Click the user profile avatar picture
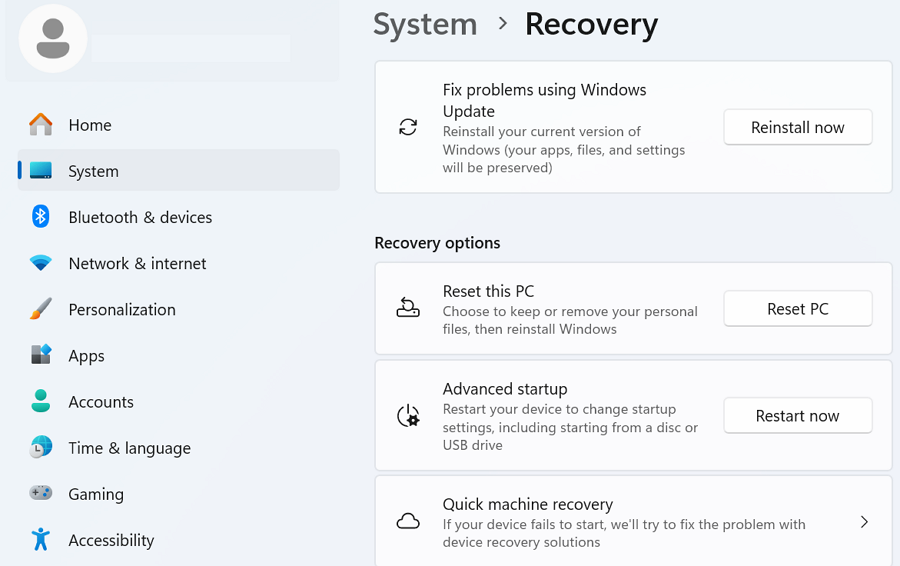The image size is (900, 566). pyautogui.click(x=53, y=39)
